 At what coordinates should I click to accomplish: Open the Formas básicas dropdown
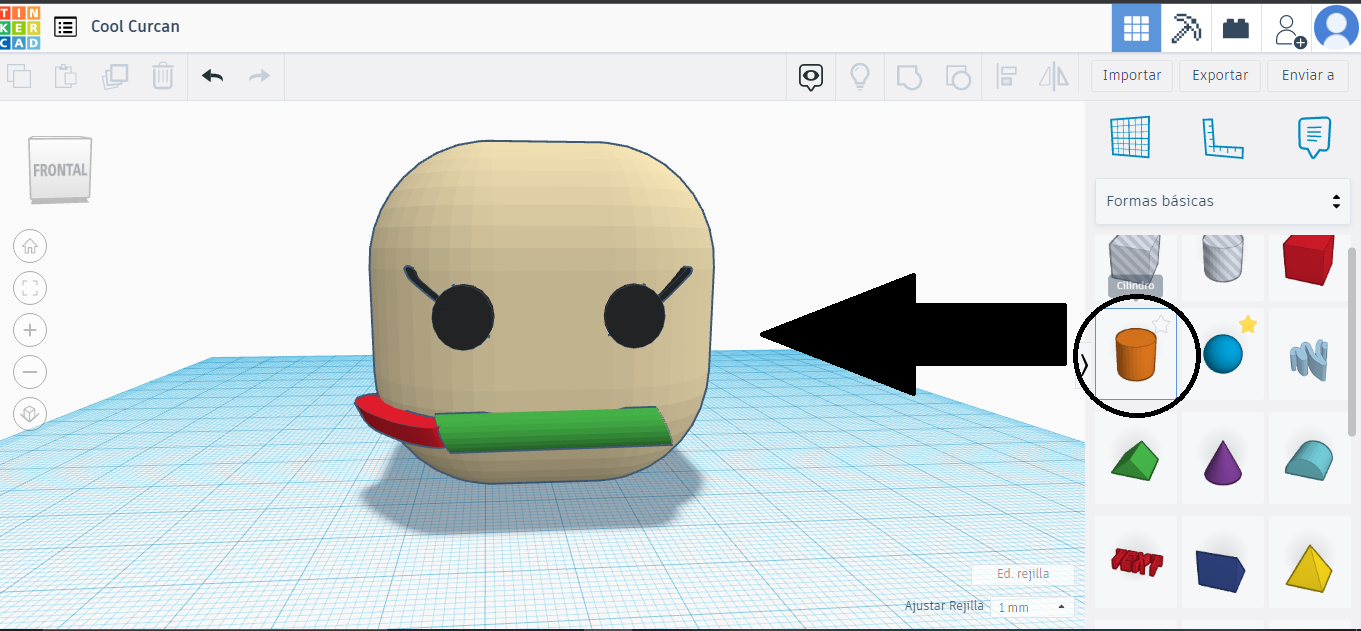[x=1222, y=201]
